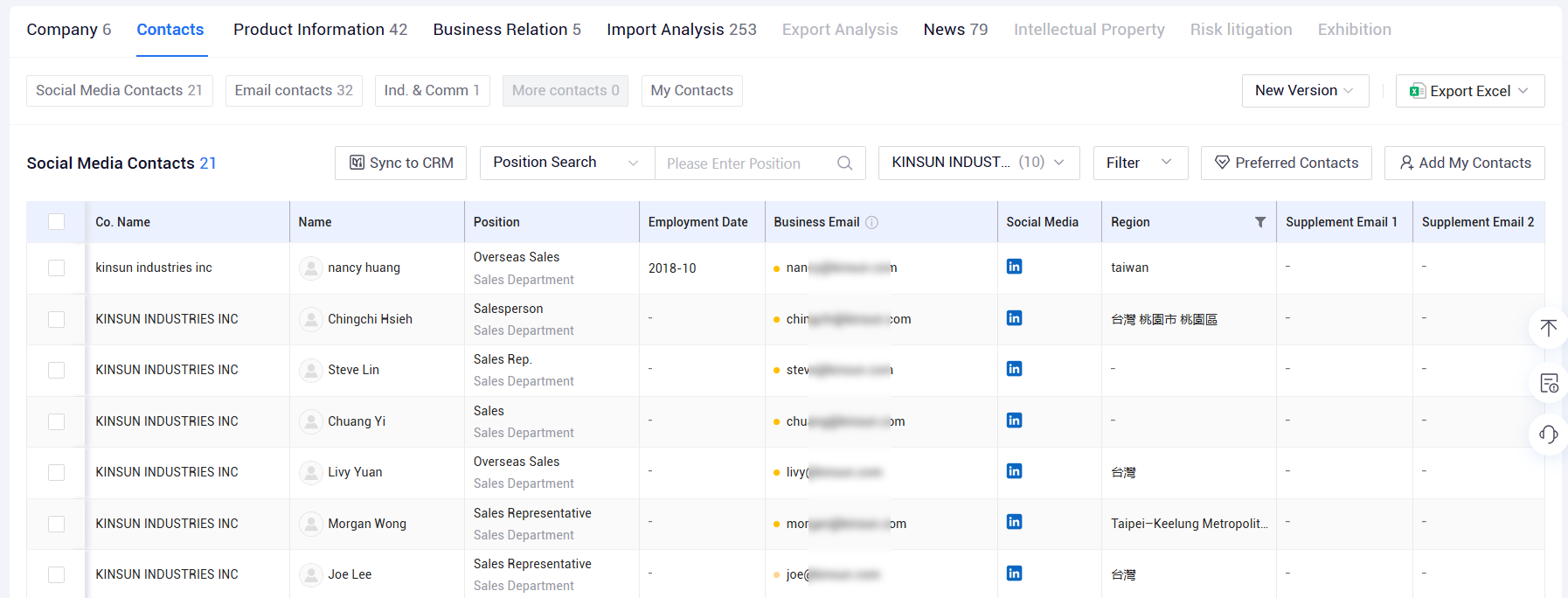Click the search magnifier in position field
Image resolution: width=1568 pixels, height=598 pixels.
point(844,163)
